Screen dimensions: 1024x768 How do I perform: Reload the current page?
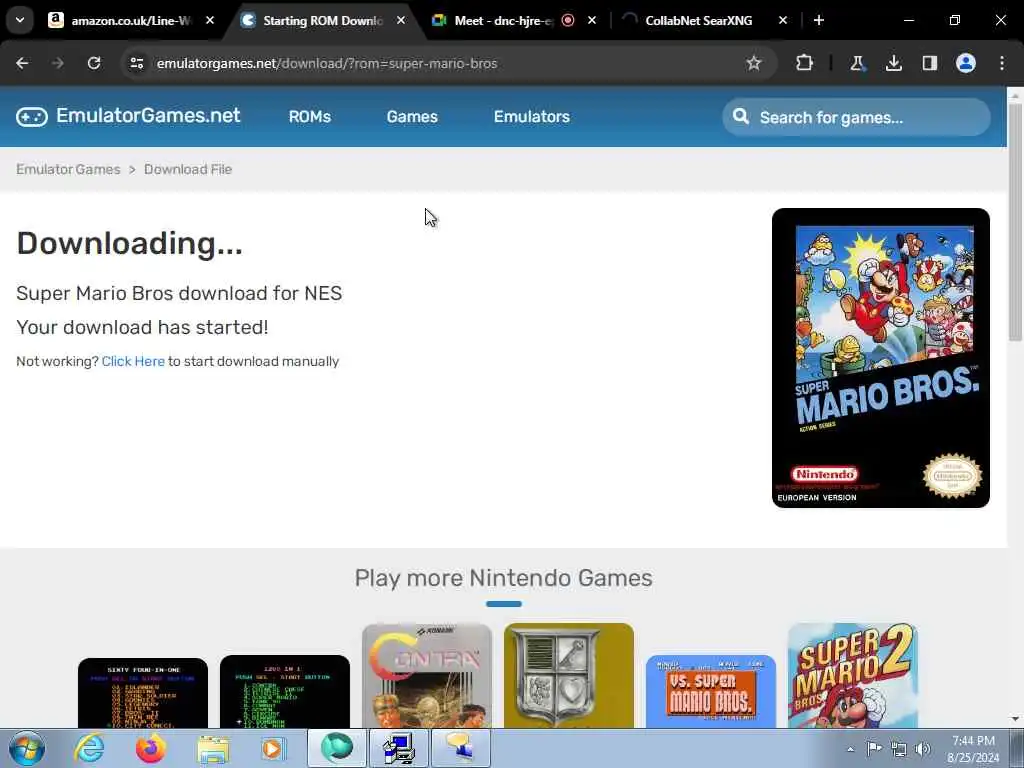point(94,63)
